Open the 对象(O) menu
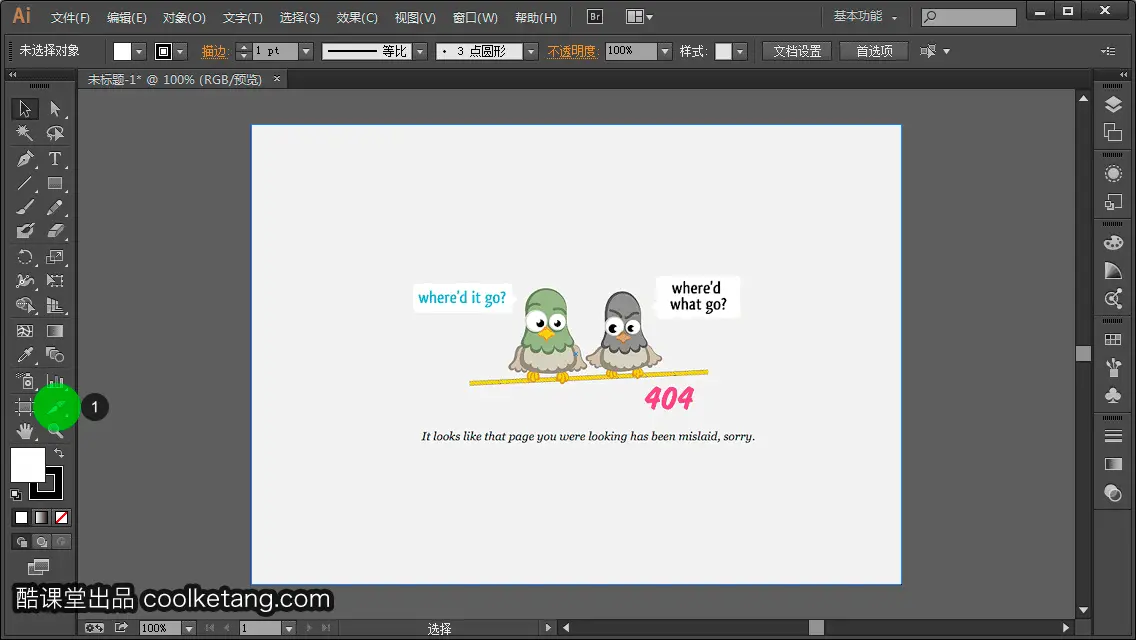 coord(184,17)
